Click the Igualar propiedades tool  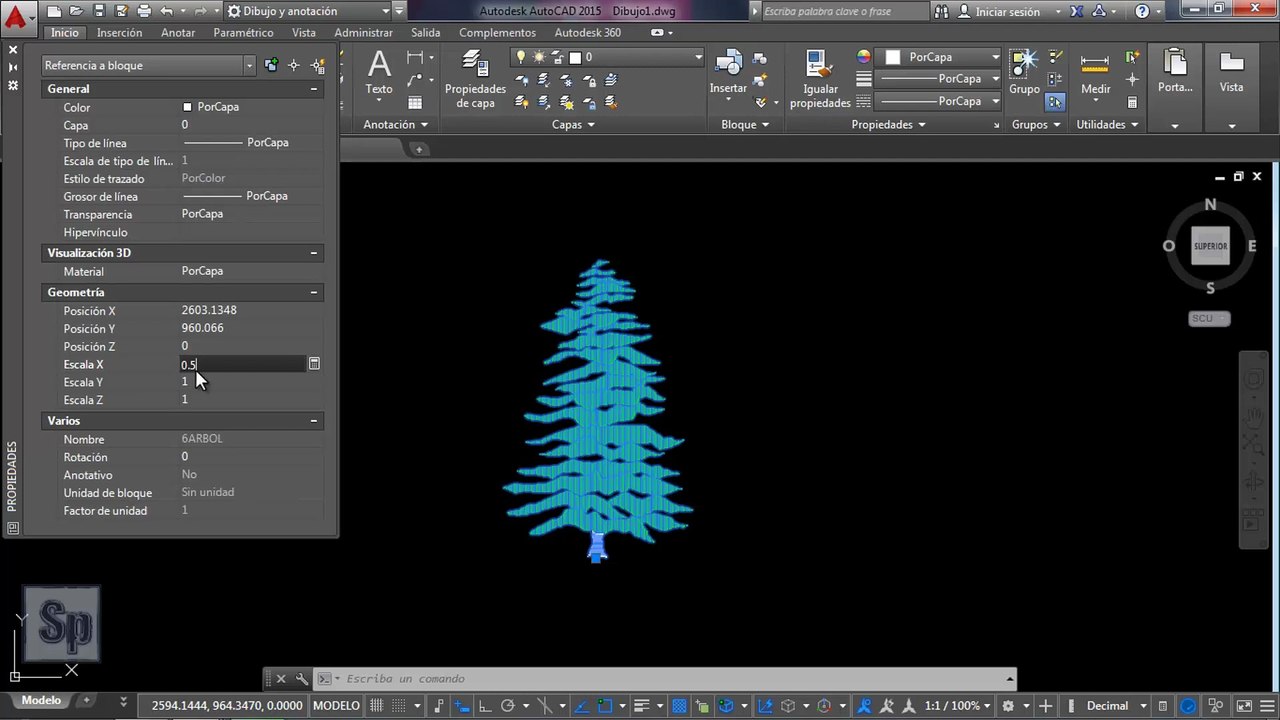pos(820,79)
